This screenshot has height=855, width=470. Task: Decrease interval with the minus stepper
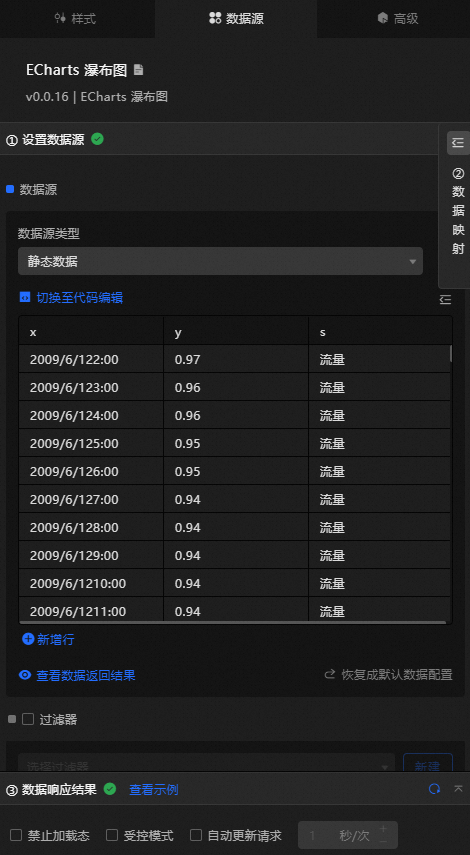383,841
